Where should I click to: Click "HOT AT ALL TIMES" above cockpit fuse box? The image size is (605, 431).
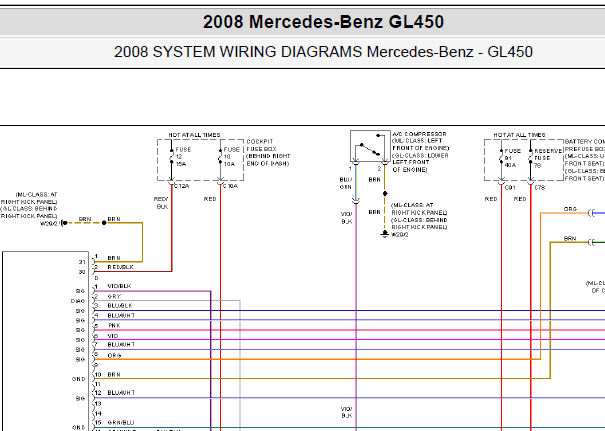point(194,135)
